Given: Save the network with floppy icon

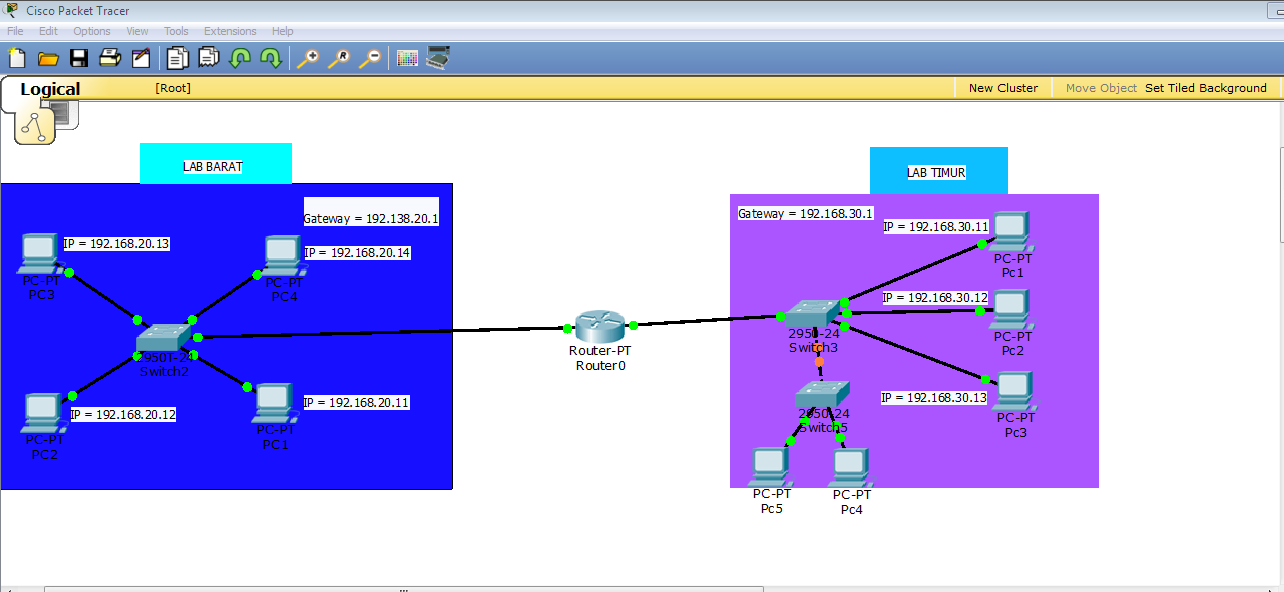Looking at the screenshot, I should click(78, 58).
